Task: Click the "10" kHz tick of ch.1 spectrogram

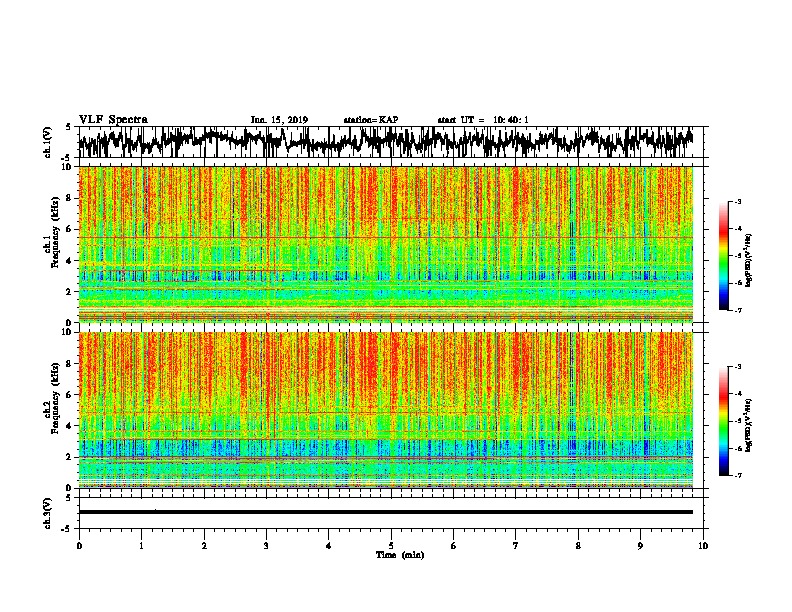Action: [68, 167]
